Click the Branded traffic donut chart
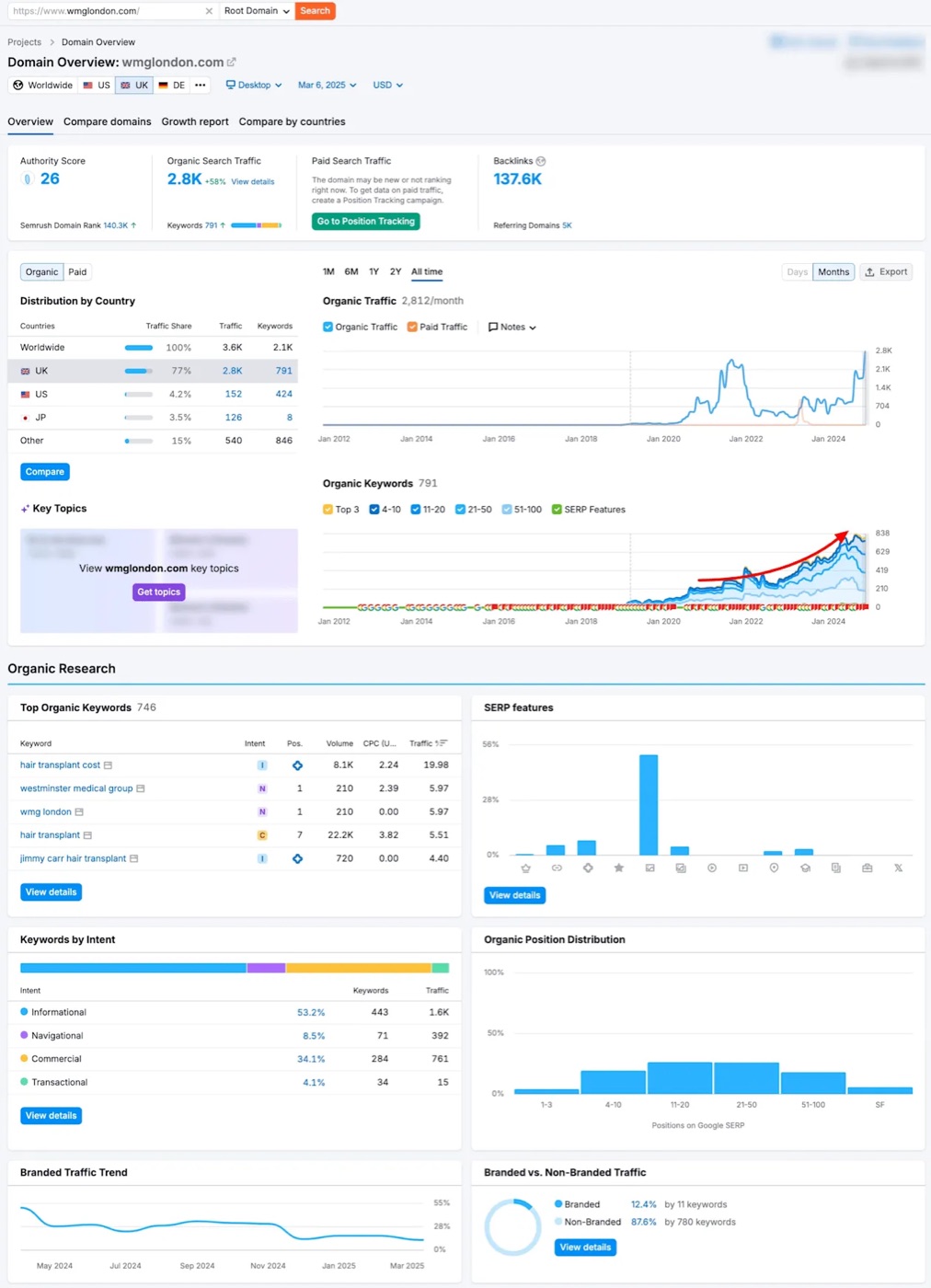This screenshot has height=1288, width=931. point(513,1227)
